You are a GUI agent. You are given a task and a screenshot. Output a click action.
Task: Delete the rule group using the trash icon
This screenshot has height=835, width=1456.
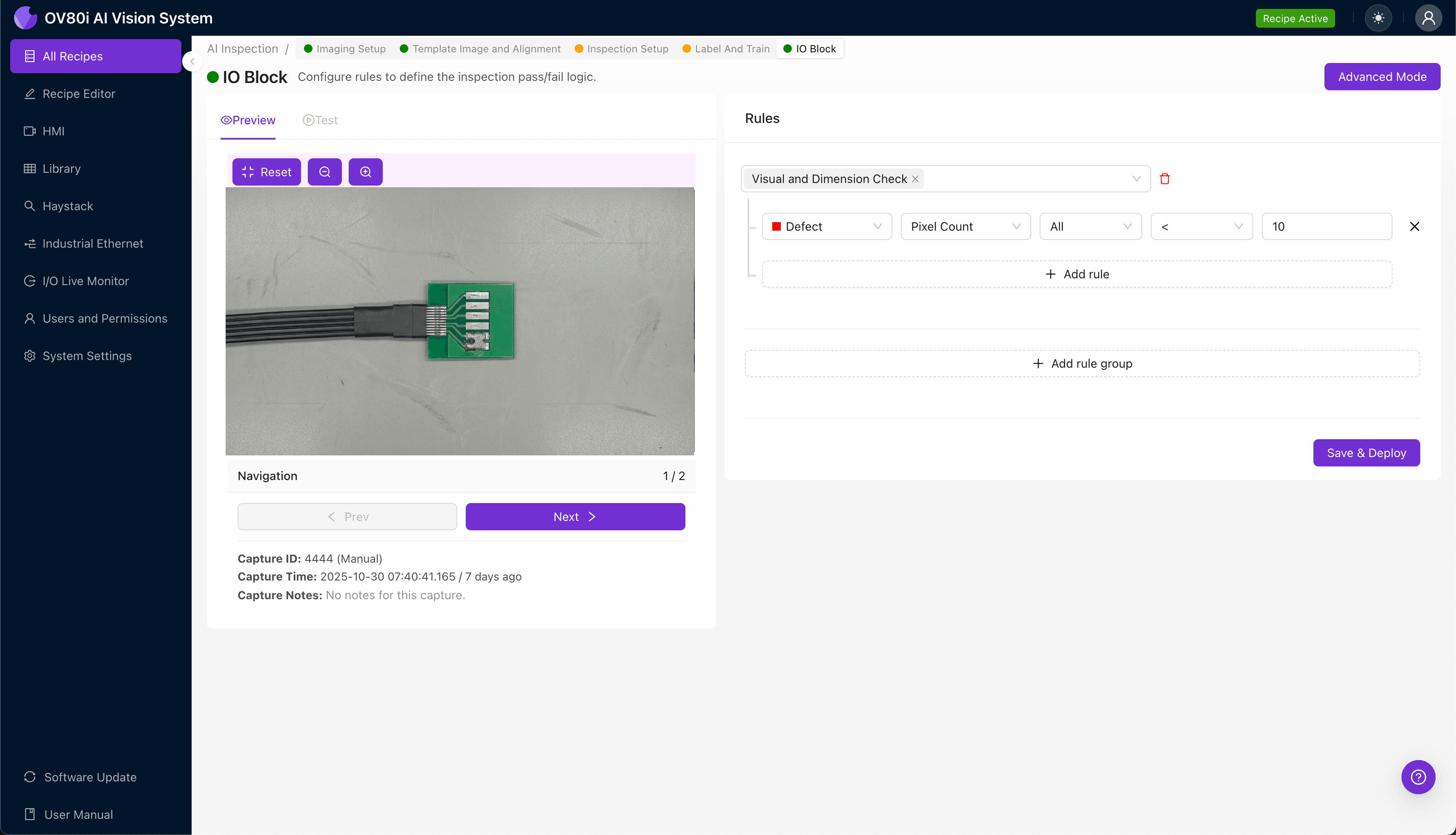(x=1165, y=178)
